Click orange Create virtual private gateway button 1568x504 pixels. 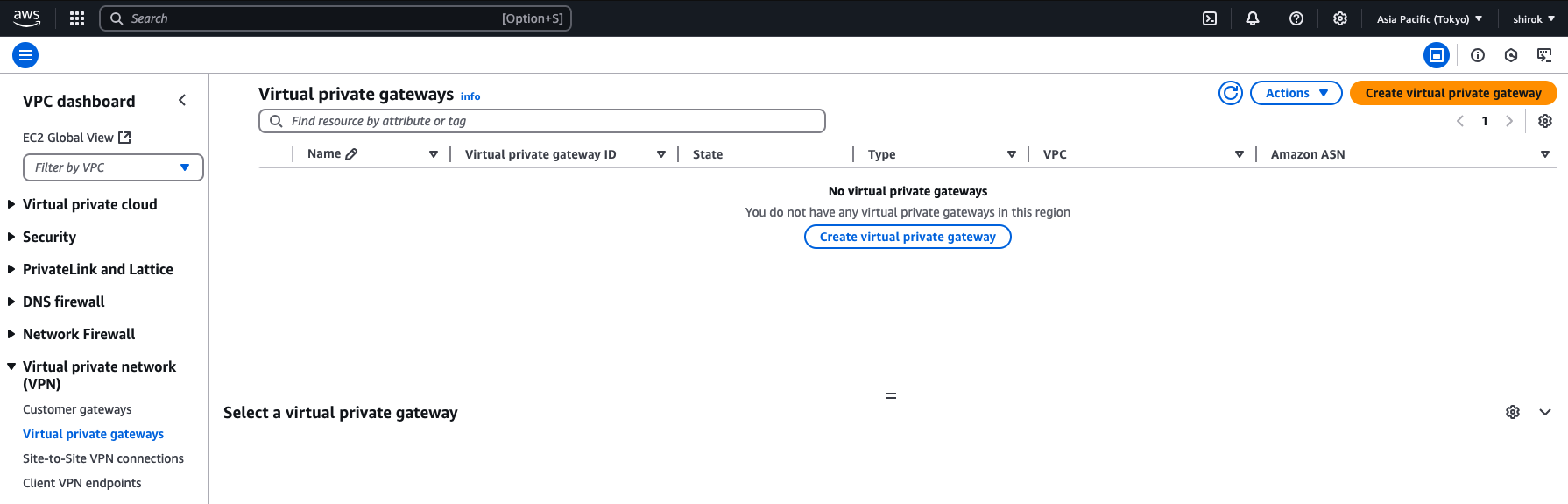point(1452,93)
